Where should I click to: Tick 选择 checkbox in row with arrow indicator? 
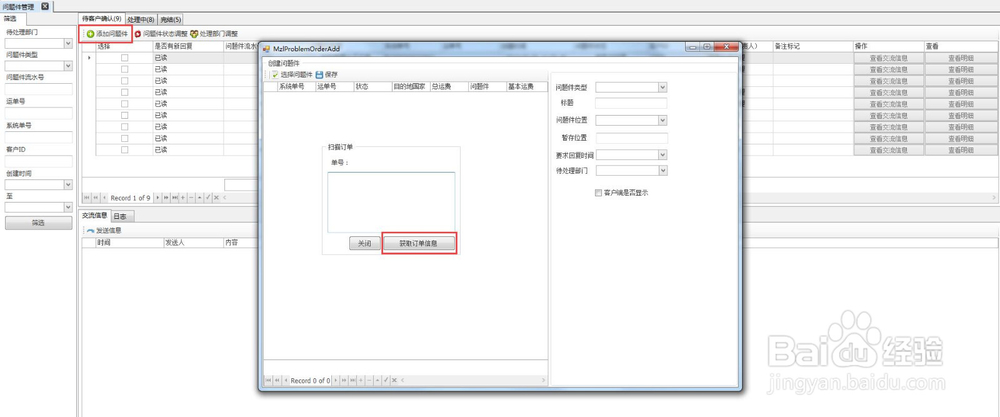pos(124,58)
